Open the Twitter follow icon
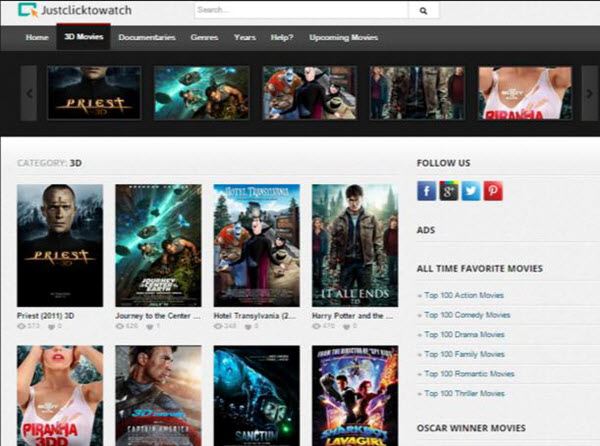Viewport: 600px width, 446px height. coord(471,190)
